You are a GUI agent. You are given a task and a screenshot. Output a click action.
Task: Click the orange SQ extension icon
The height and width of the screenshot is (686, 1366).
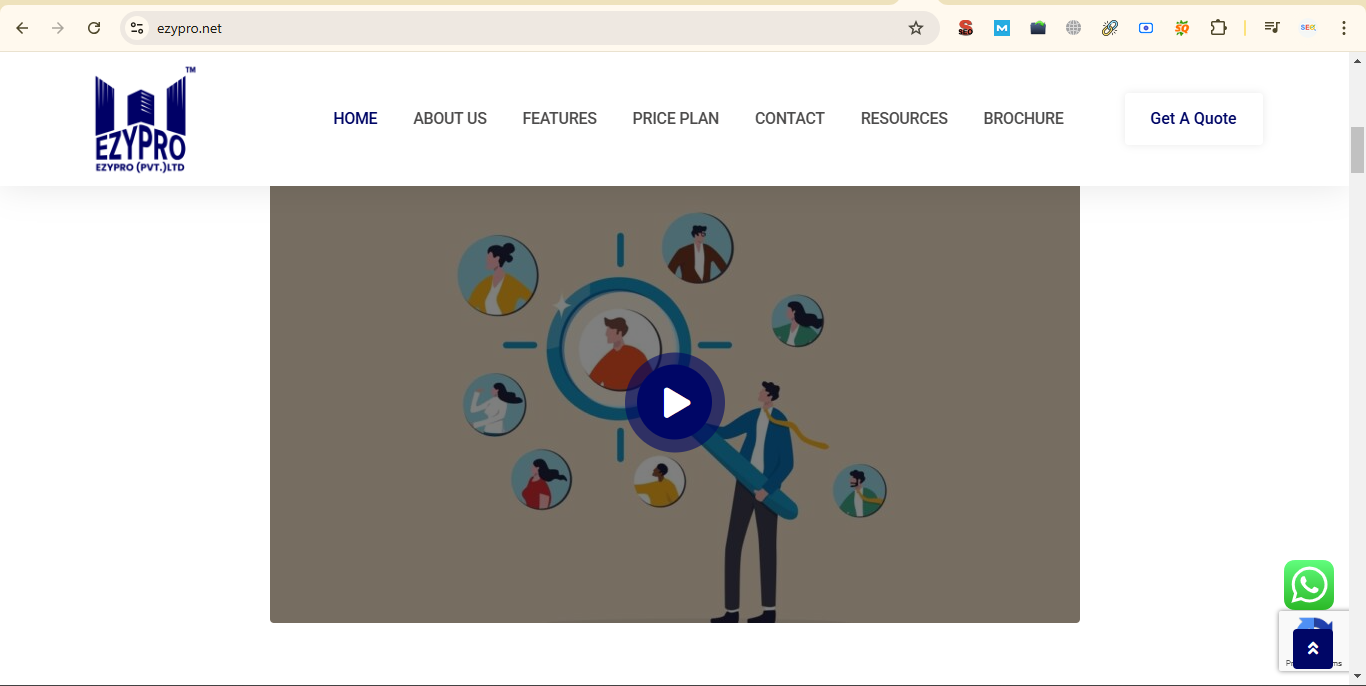click(x=1181, y=27)
